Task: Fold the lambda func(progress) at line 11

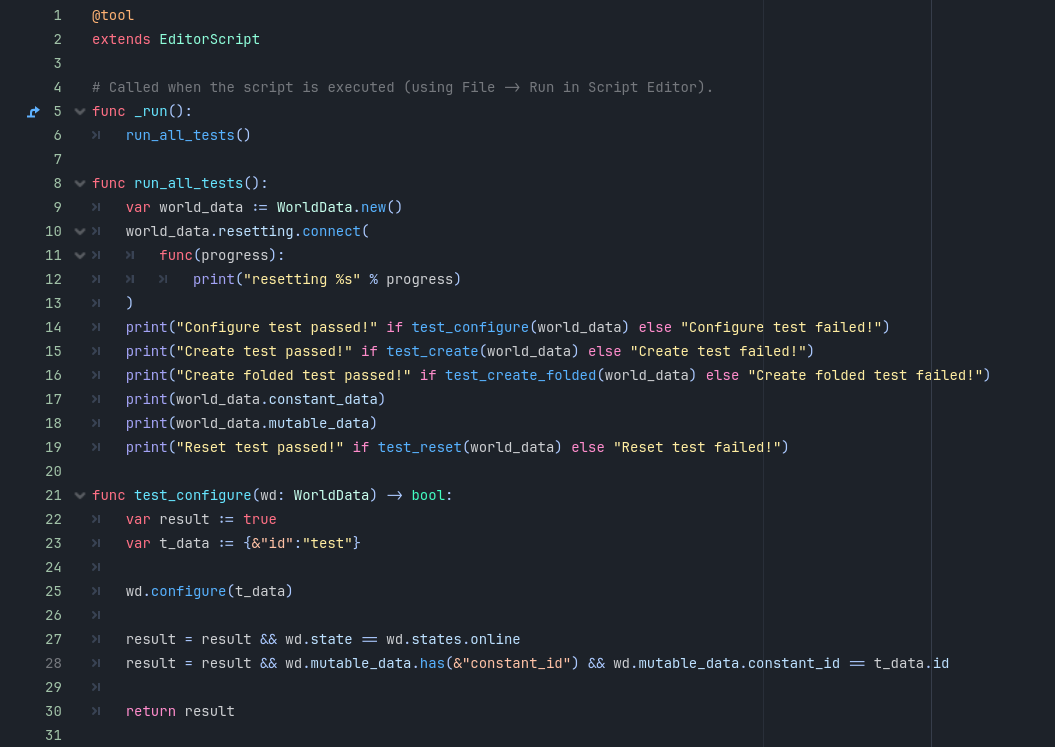Action: pyautogui.click(x=80, y=256)
